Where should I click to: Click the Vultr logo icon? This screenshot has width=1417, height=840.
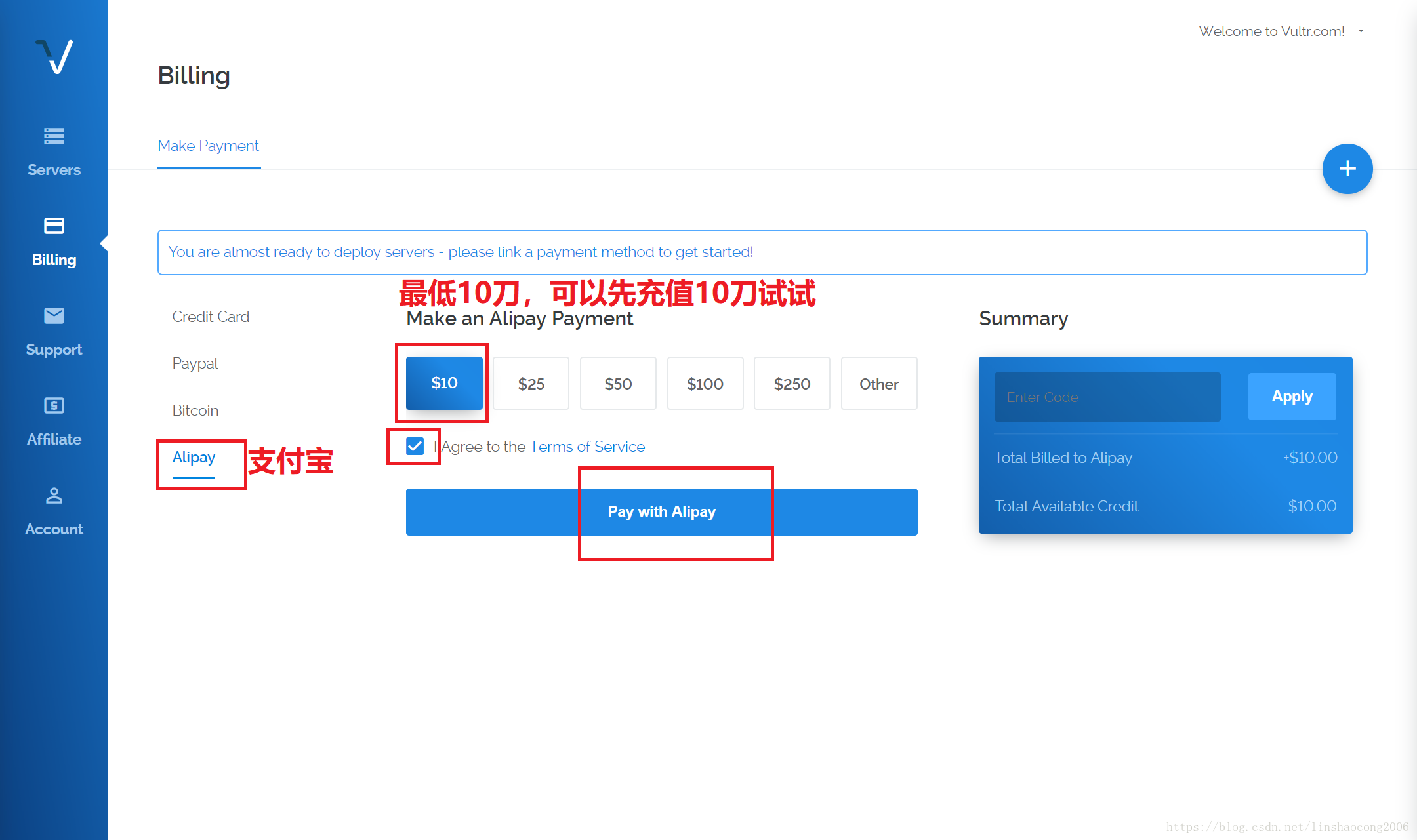(54, 57)
